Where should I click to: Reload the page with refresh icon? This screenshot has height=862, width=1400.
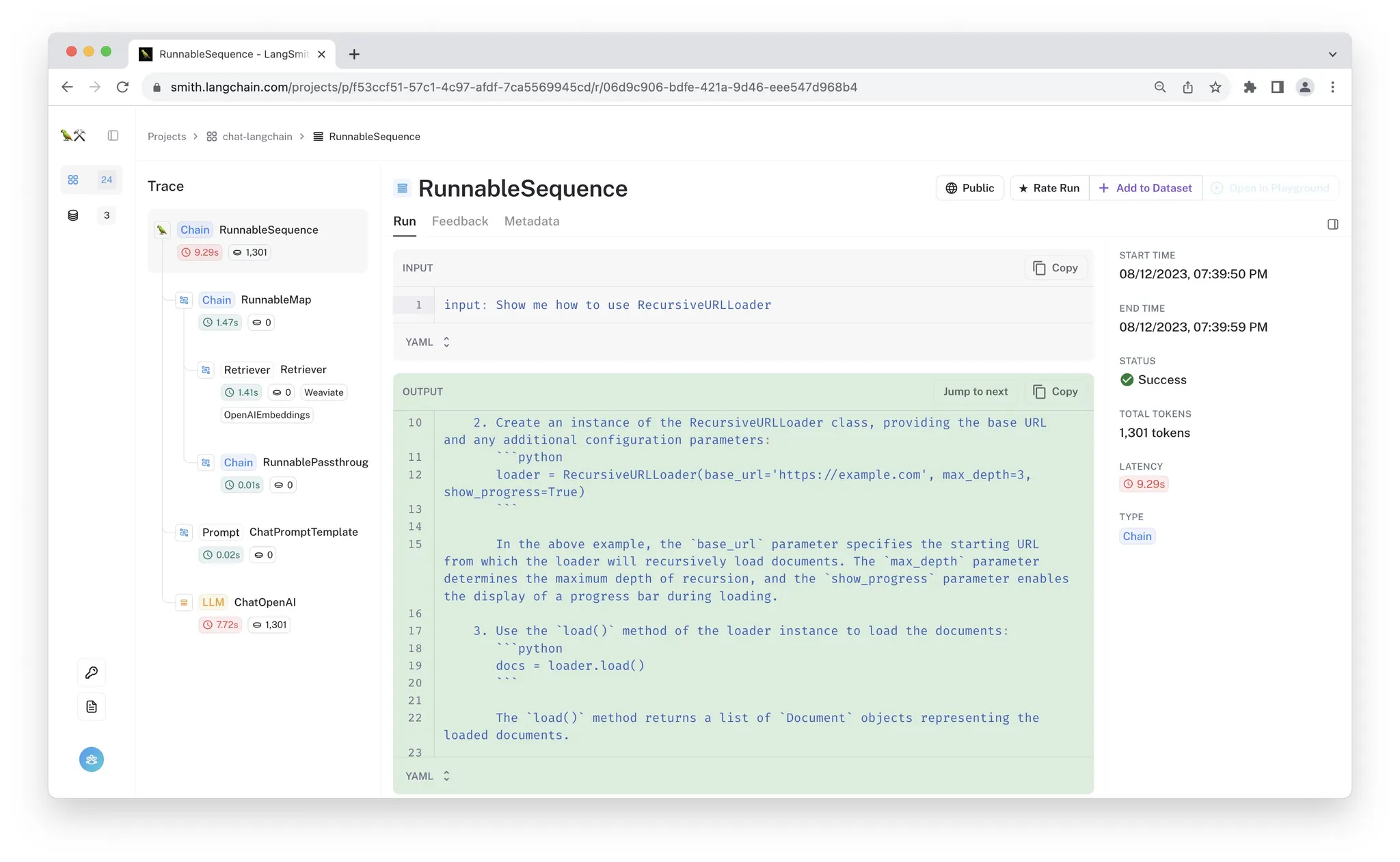coord(123,87)
